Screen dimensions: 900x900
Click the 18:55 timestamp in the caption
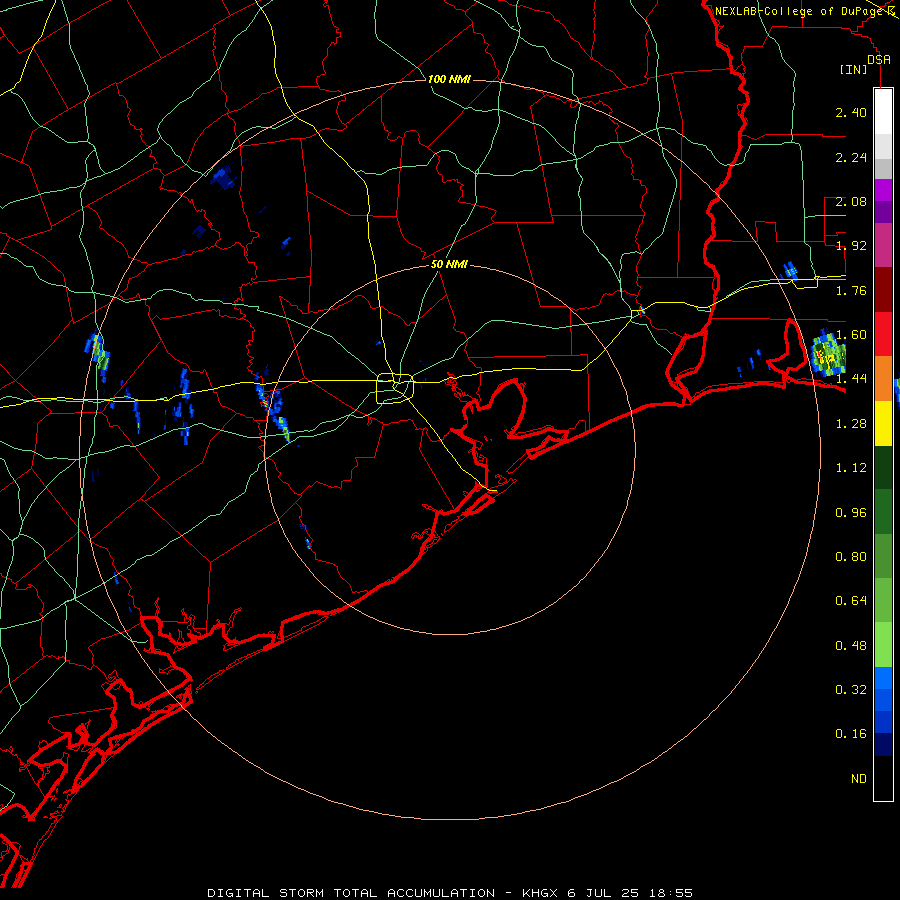671,893
